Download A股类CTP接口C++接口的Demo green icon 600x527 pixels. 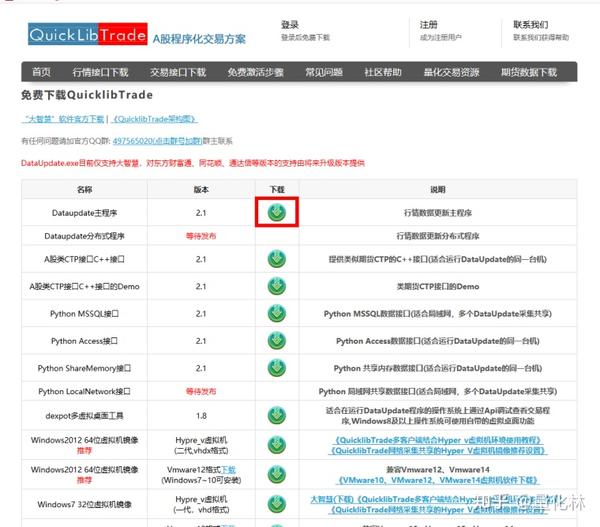point(277,286)
